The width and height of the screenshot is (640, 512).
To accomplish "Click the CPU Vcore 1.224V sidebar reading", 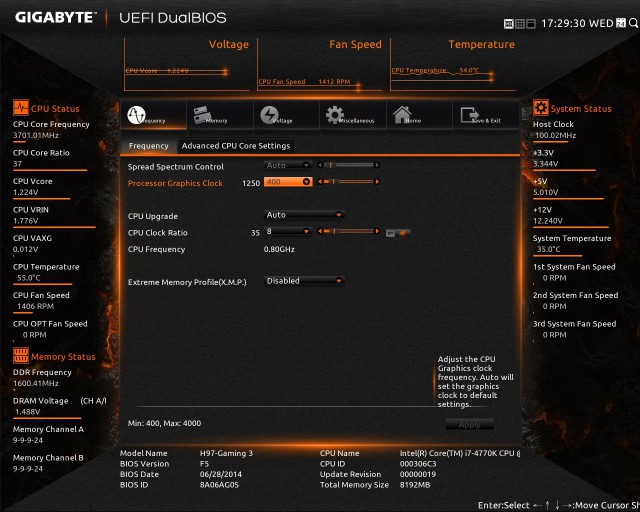I will click(25, 192).
